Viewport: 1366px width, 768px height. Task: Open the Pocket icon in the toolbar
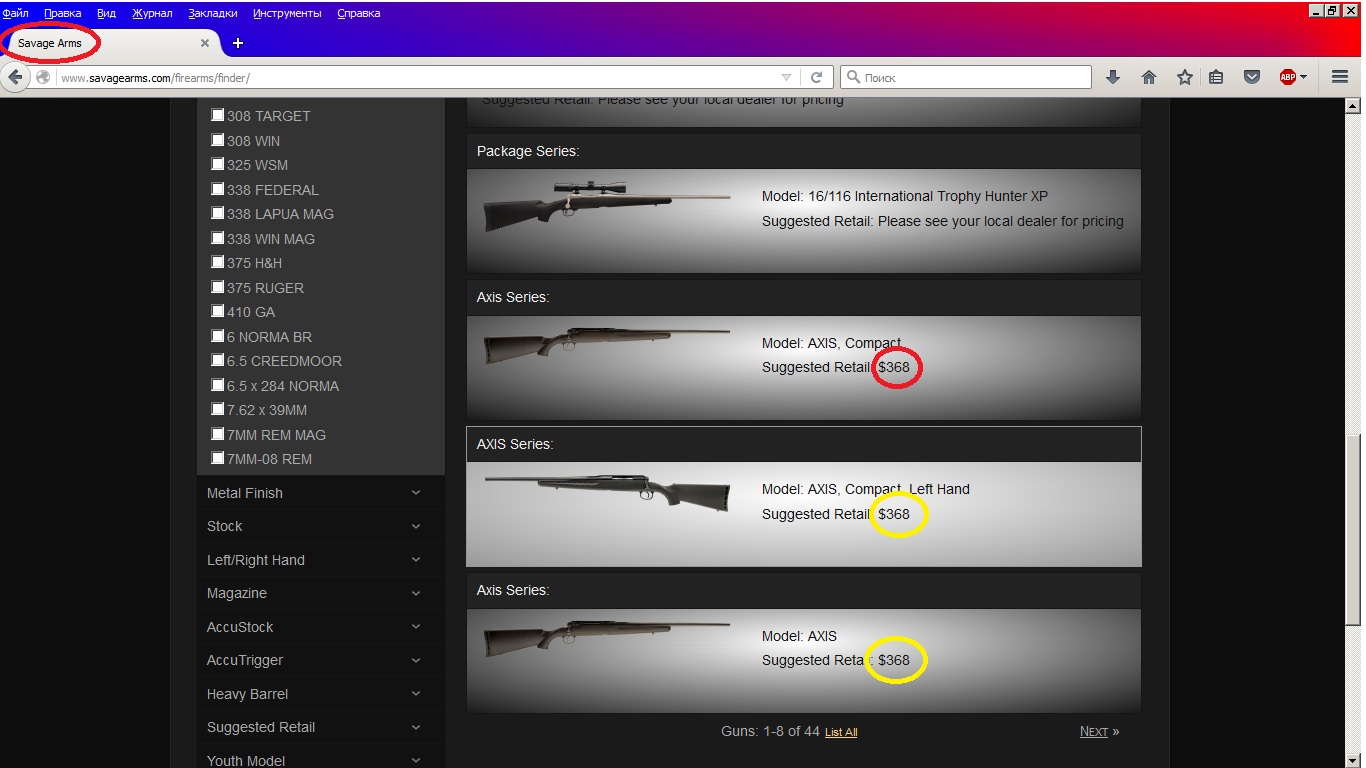1251,77
